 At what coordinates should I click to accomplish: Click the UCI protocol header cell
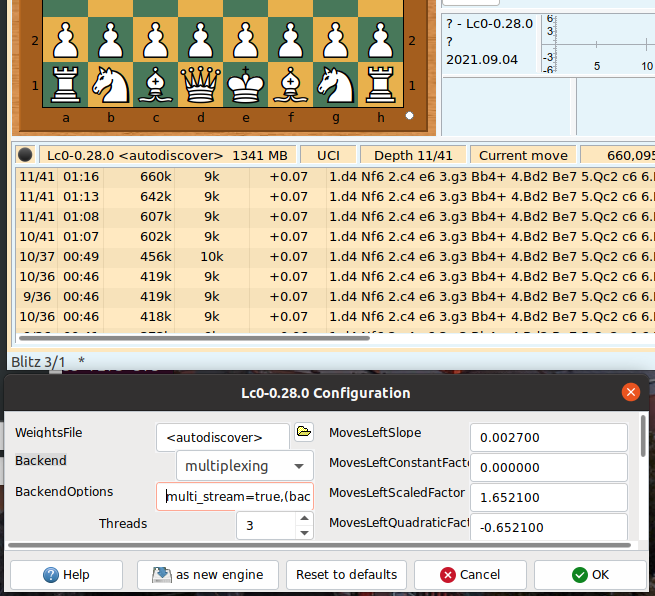(328, 155)
